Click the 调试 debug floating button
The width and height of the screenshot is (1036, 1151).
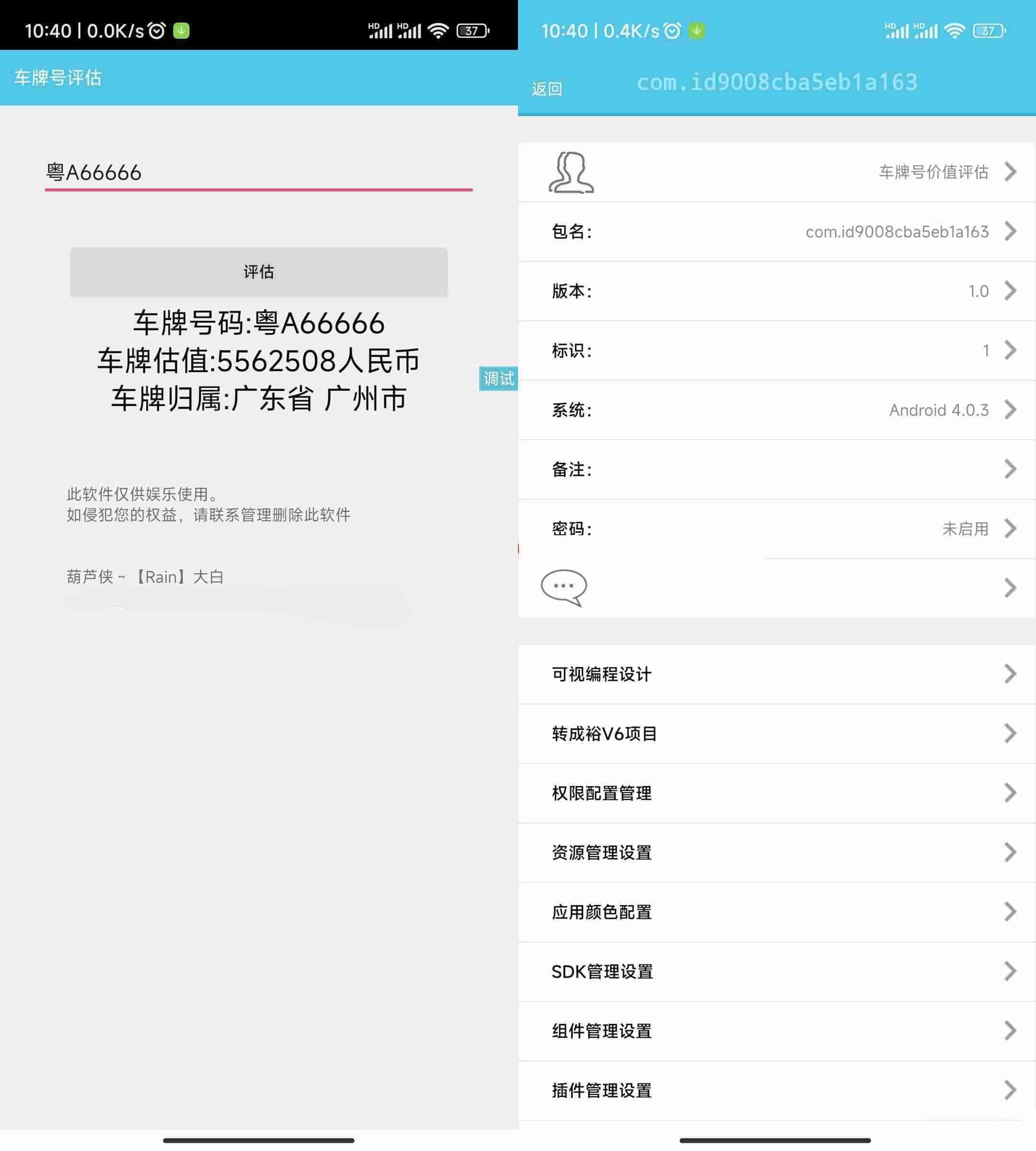click(498, 378)
